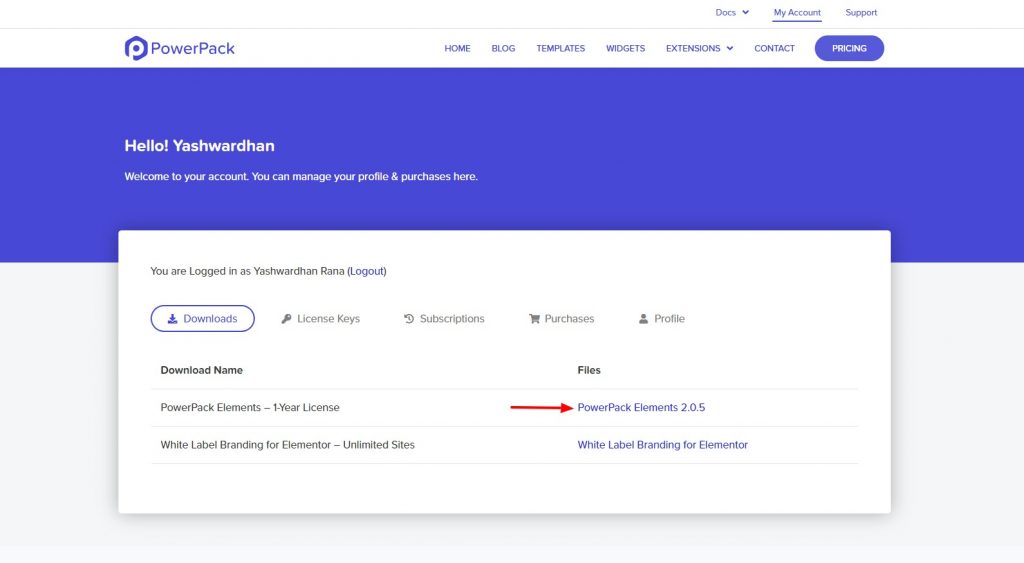Open the Blog page
Screen dimensions: 1024x563
click(503, 48)
